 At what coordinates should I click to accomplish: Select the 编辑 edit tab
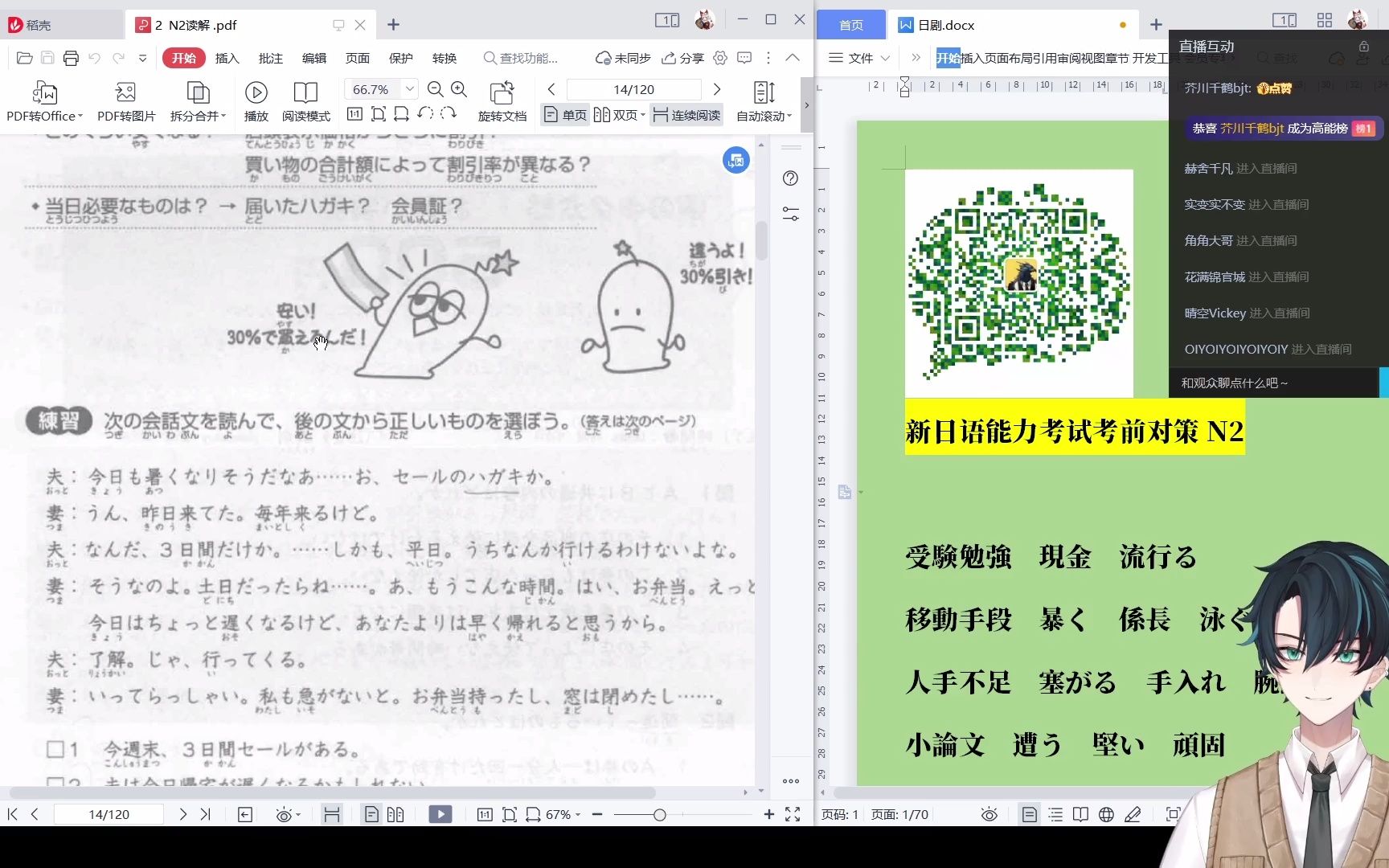click(x=314, y=58)
